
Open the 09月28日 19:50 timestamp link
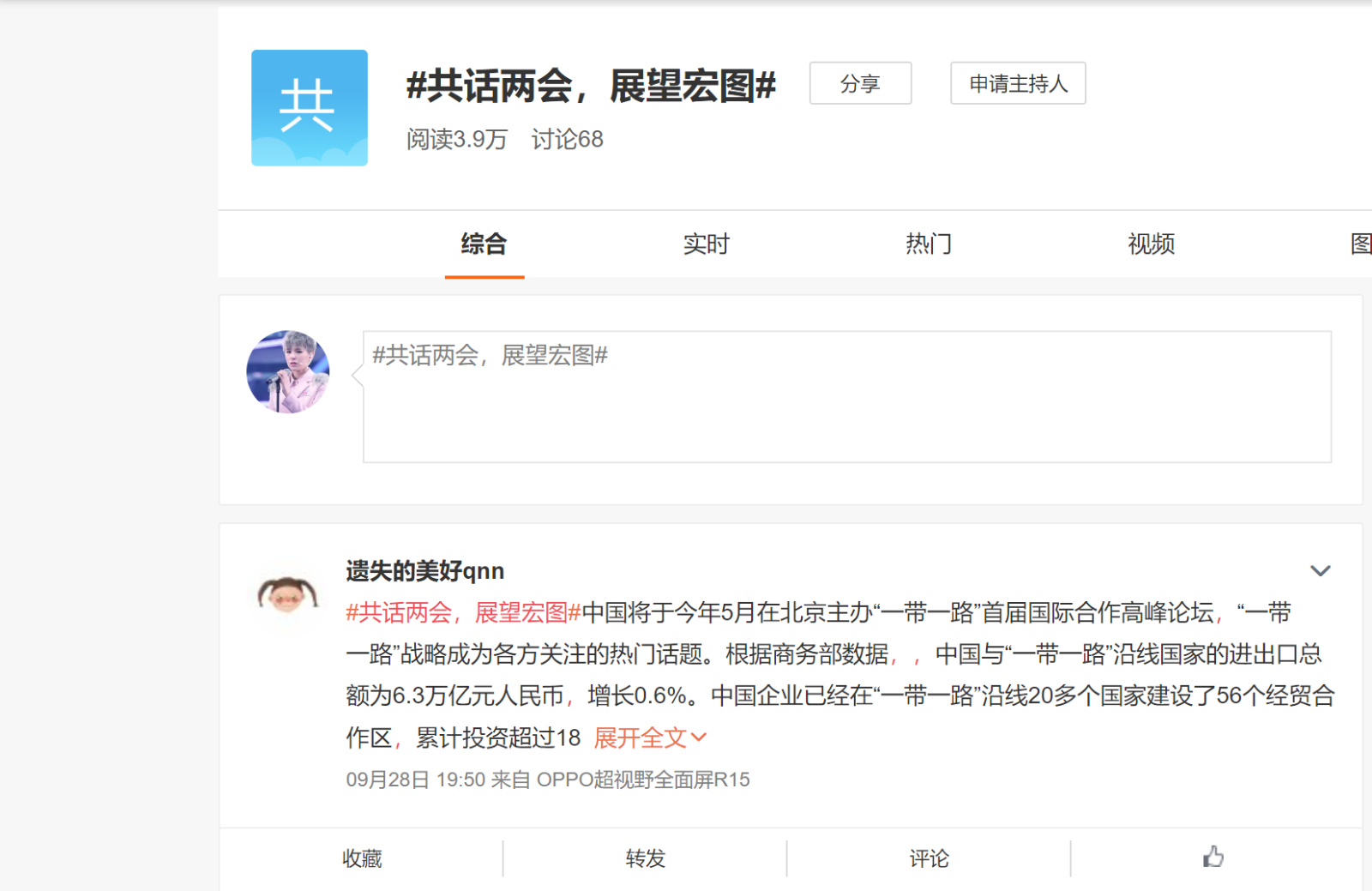[415, 780]
